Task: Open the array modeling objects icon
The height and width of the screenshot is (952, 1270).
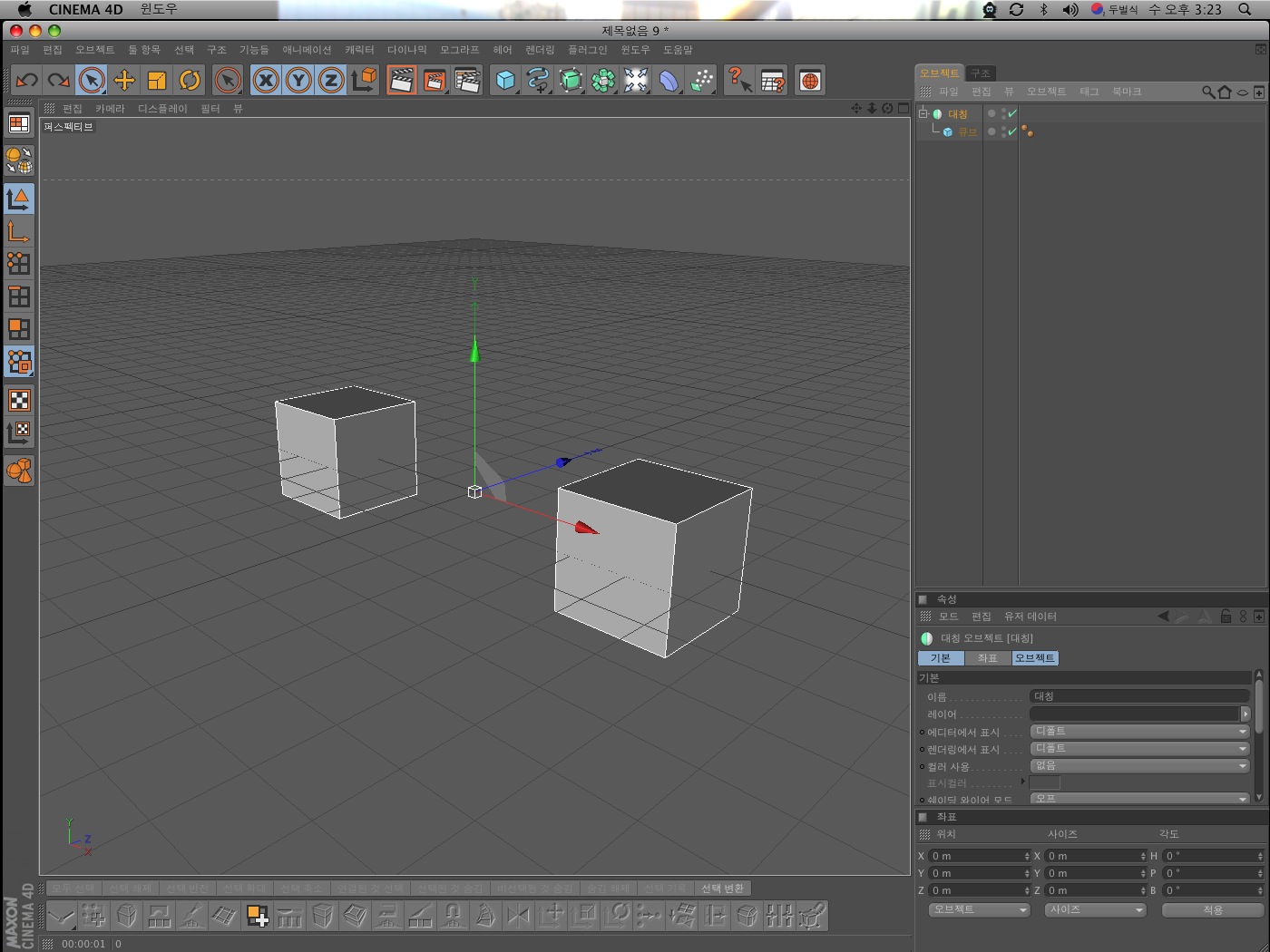Action: point(603,81)
